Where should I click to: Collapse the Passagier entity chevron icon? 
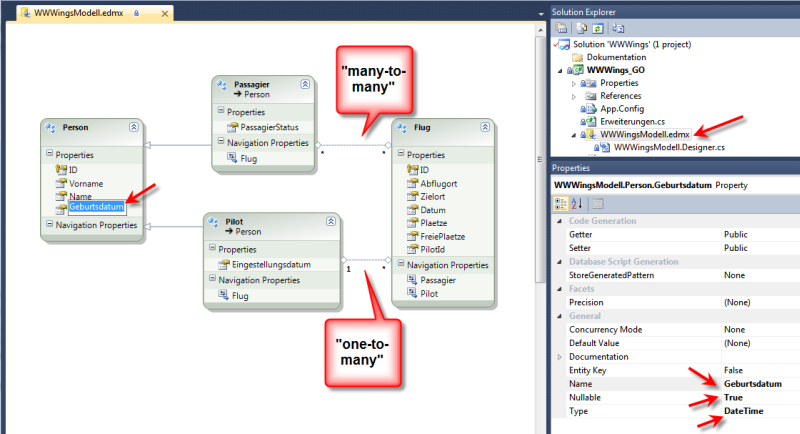pos(305,84)
